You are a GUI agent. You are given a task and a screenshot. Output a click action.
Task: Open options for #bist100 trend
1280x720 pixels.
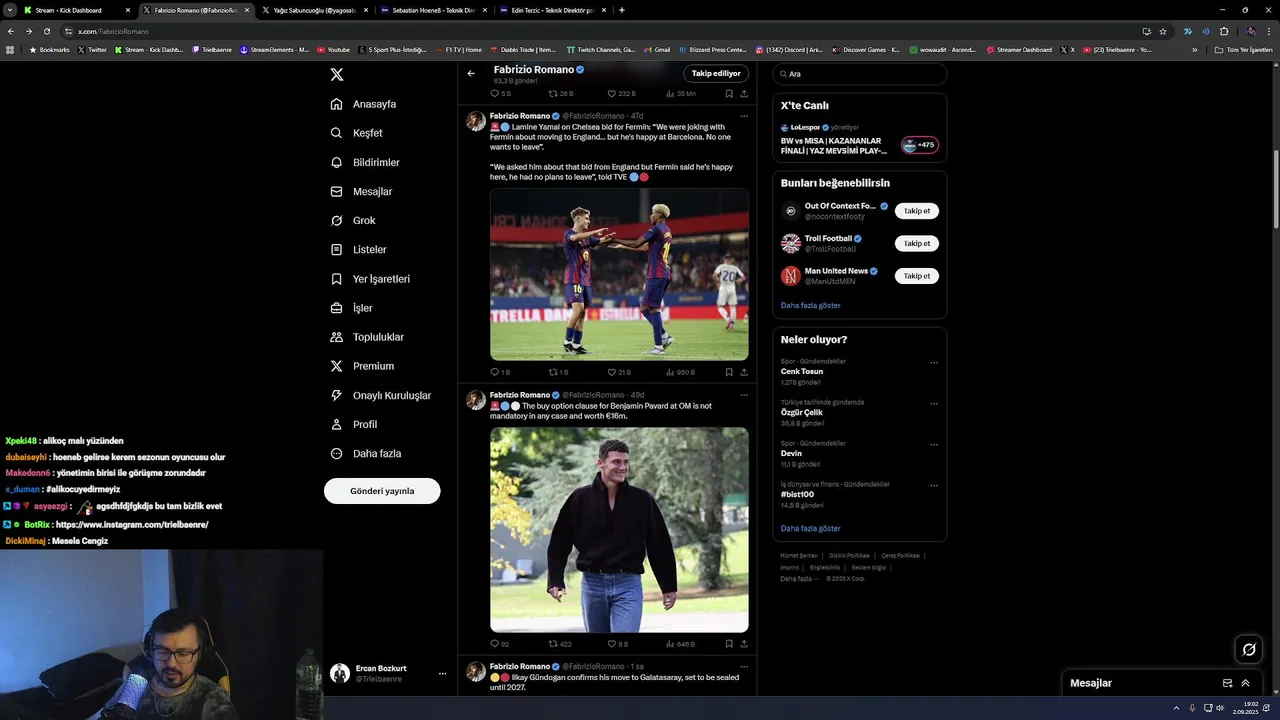[x=934, y=485]
